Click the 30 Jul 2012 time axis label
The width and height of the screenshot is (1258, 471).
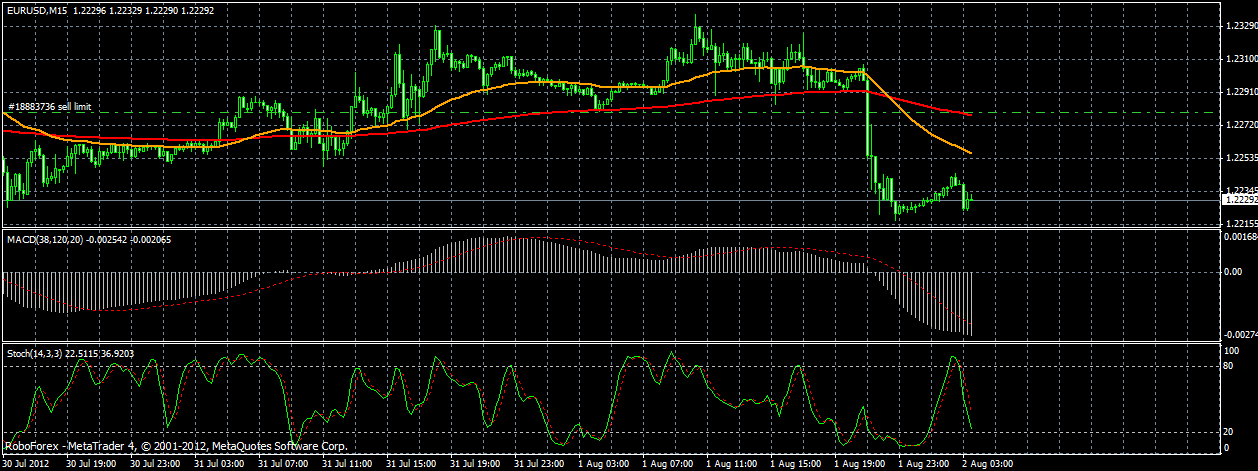pyautogui.click(x=25, y=464)
